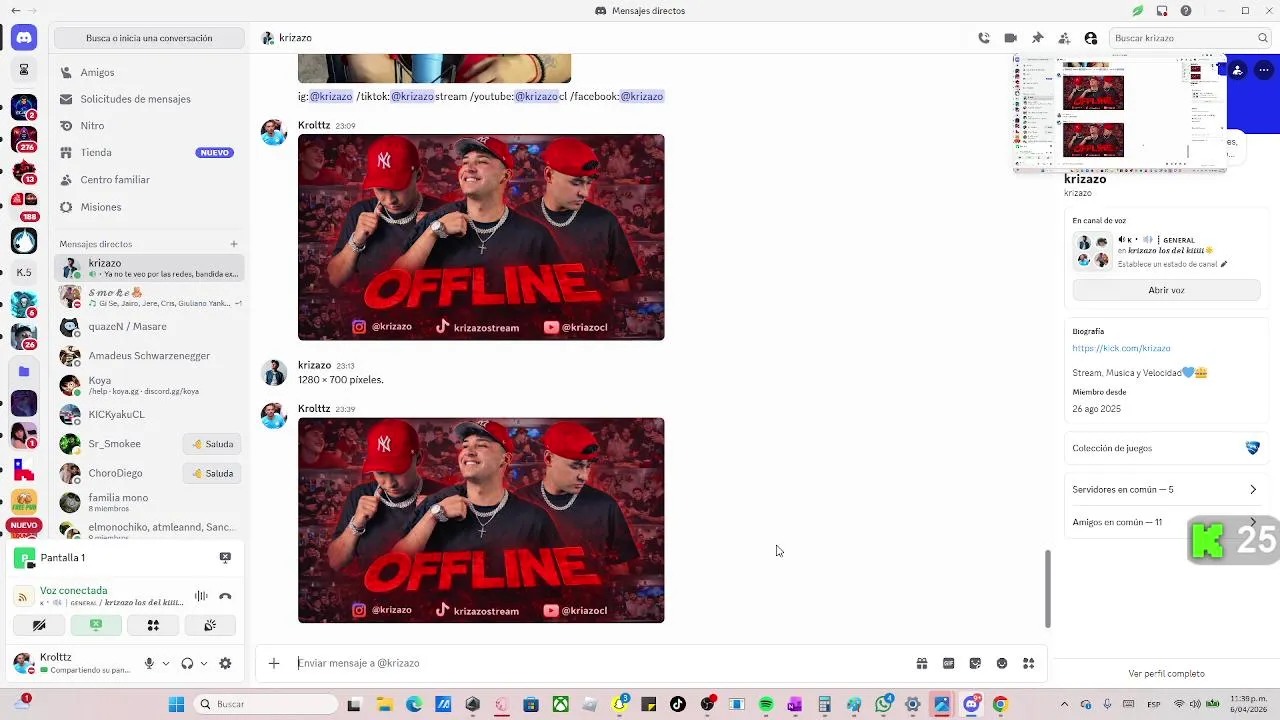Hide the user profile panel icon
The image size is (1280, 720).
coord(1091,38)
